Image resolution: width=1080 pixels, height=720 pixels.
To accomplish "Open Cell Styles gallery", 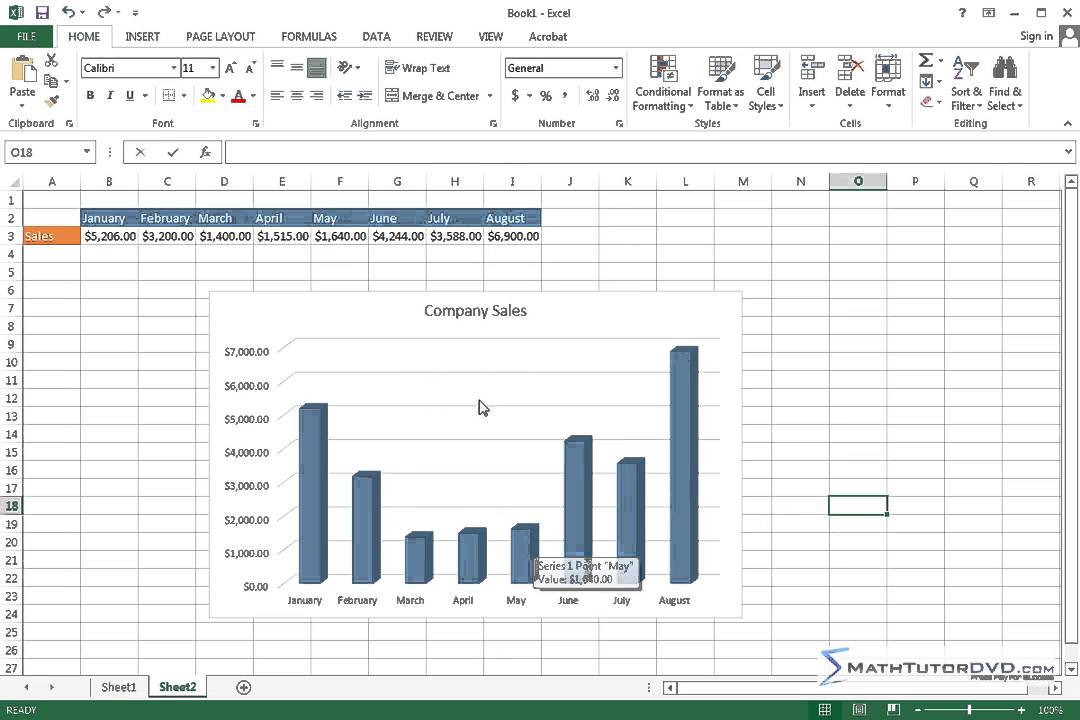I will point(766,83).
